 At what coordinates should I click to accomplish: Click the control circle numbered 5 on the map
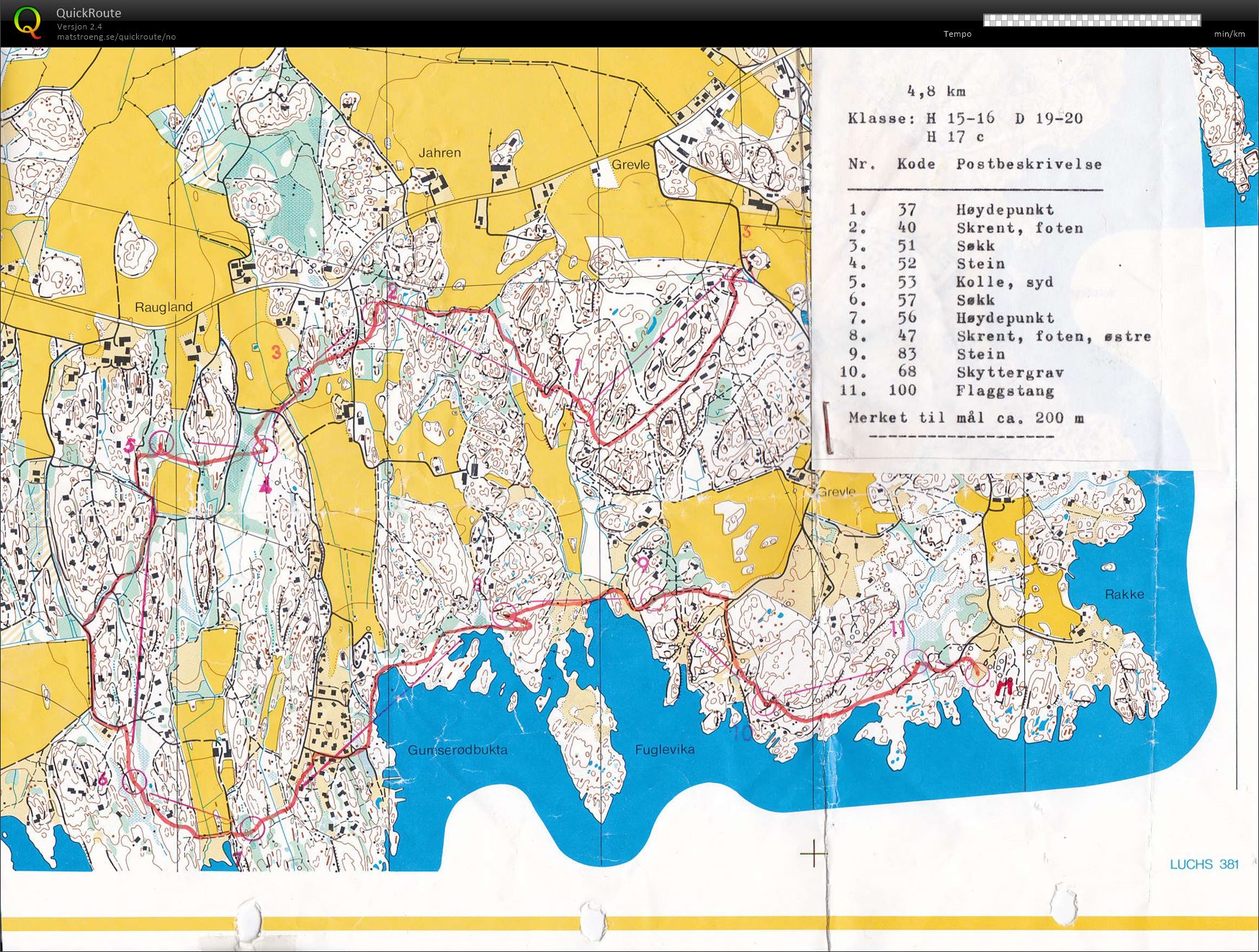point(161,444)
